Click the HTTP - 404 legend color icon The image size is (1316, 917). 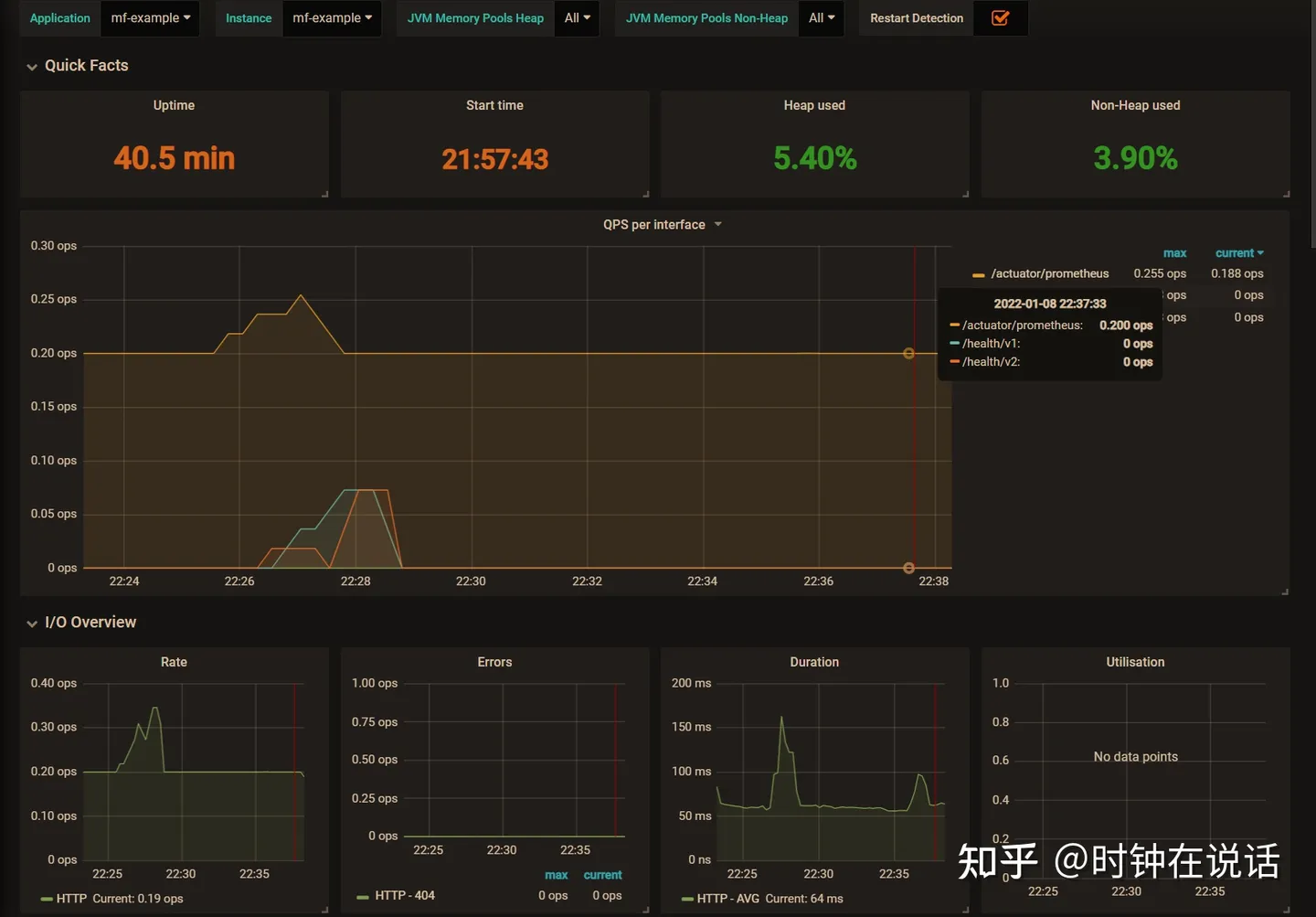363,897
